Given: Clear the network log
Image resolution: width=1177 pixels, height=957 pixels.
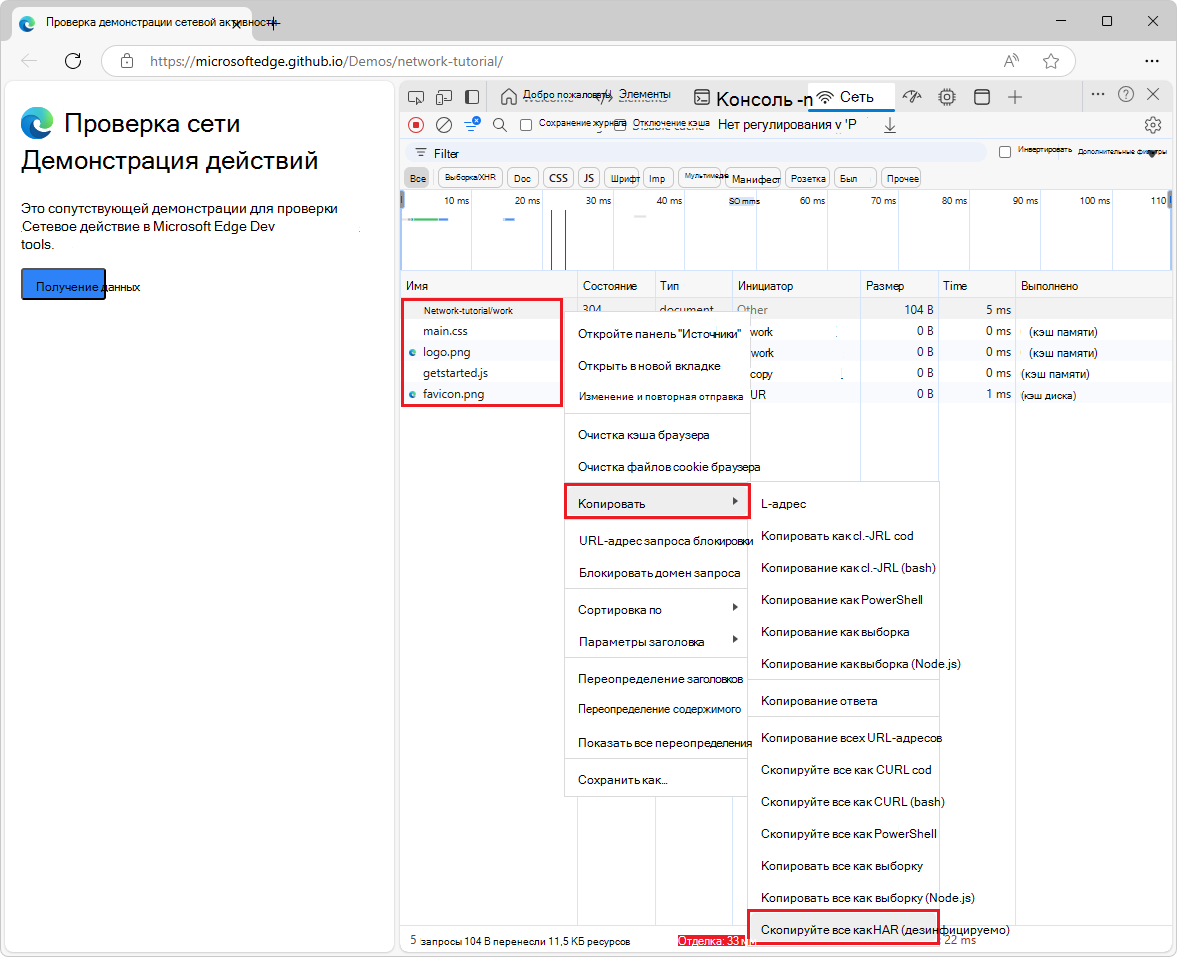Looking at the screenshot, I should (444, 125).
